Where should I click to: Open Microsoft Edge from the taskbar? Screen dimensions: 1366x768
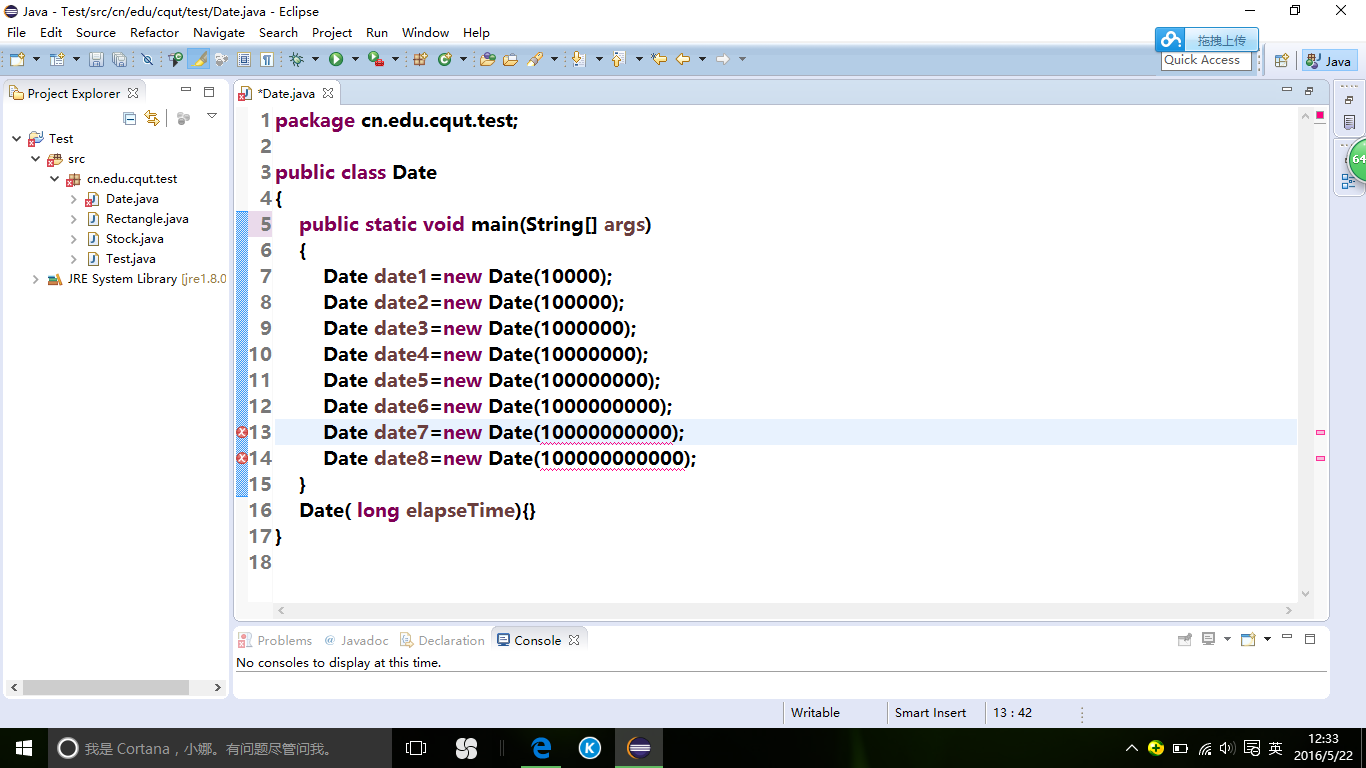tap(541, 748)
